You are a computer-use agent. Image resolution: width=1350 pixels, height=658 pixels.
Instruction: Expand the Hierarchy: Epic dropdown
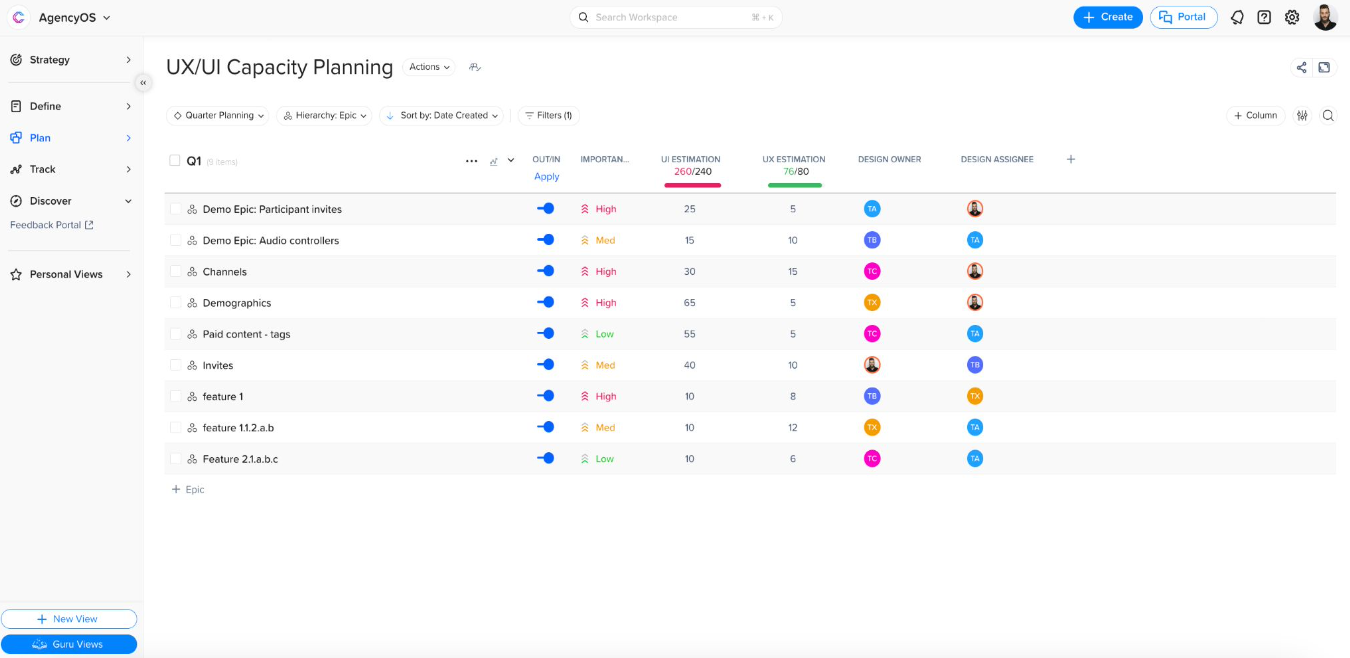coord(325,116)
